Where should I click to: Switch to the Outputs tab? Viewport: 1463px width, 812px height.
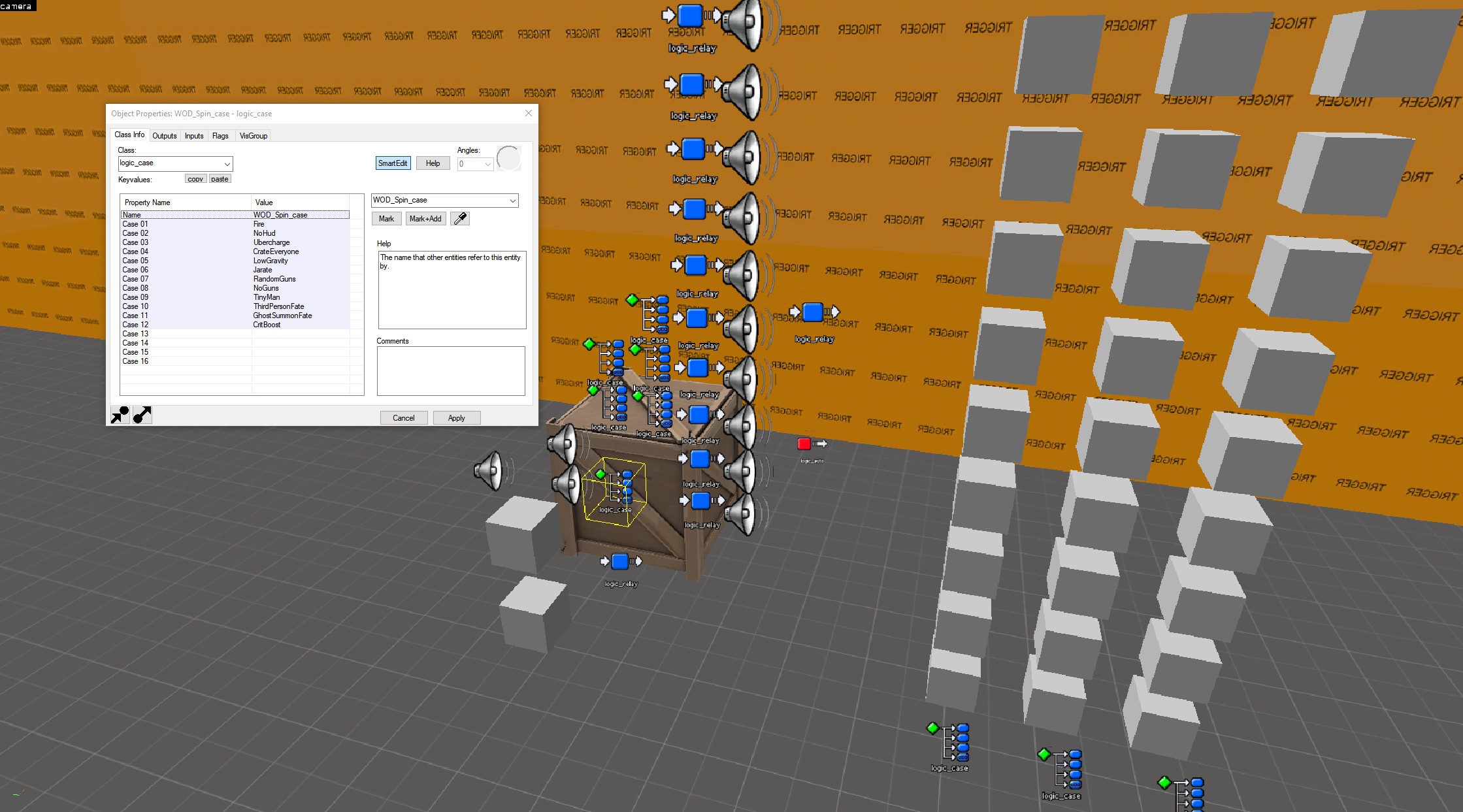[x=165, y=136]
